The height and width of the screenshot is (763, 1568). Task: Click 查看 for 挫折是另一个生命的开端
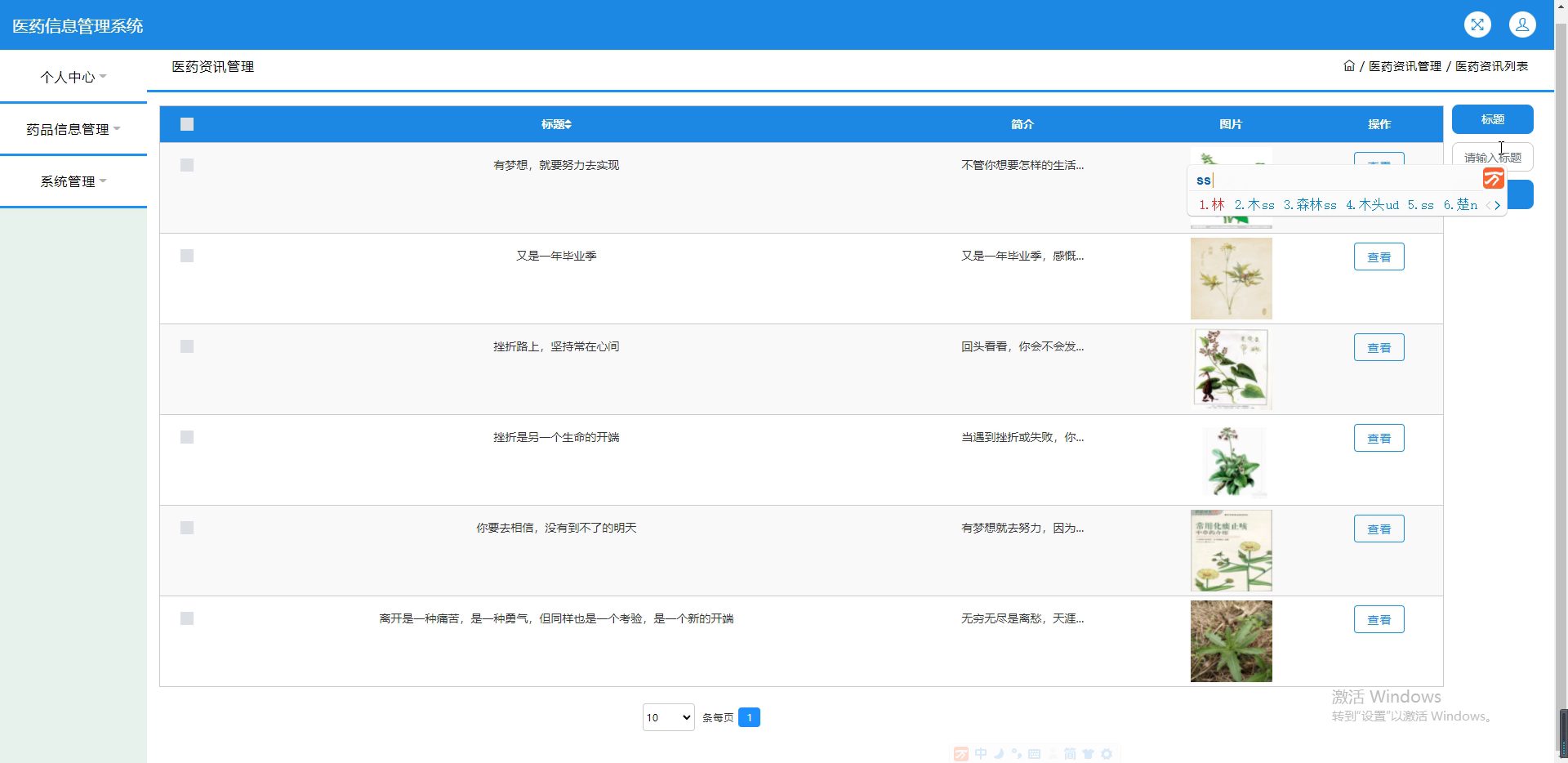pyautogui.click(x=1379, y=438)
